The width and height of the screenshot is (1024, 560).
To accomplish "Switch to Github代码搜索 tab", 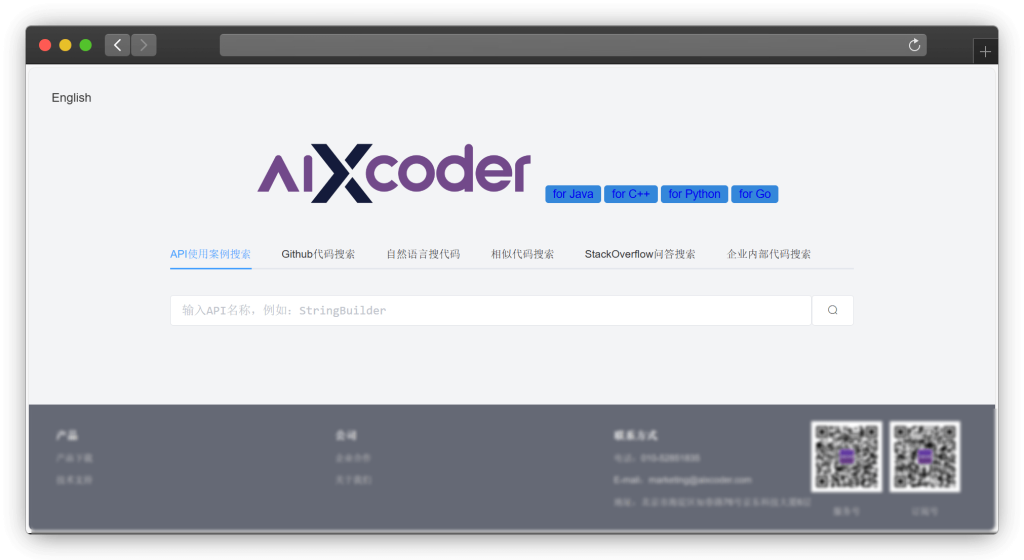I will [x=318, y=254].
